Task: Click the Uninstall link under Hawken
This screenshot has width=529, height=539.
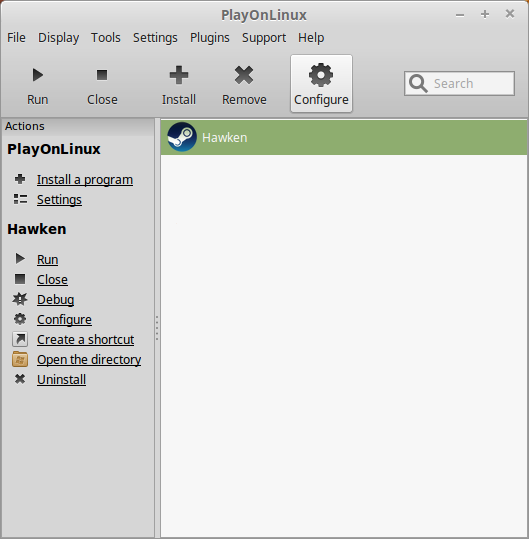Action: 62,380
